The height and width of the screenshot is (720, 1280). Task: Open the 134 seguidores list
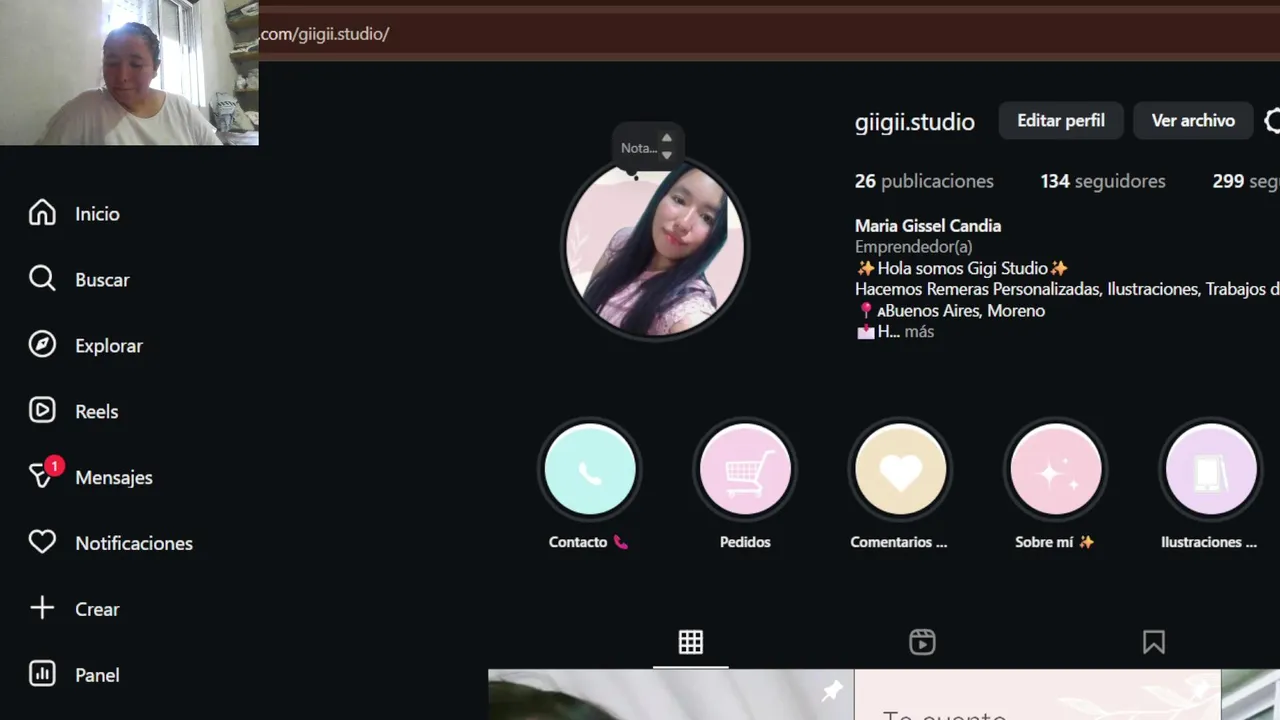pos(1103,181)
